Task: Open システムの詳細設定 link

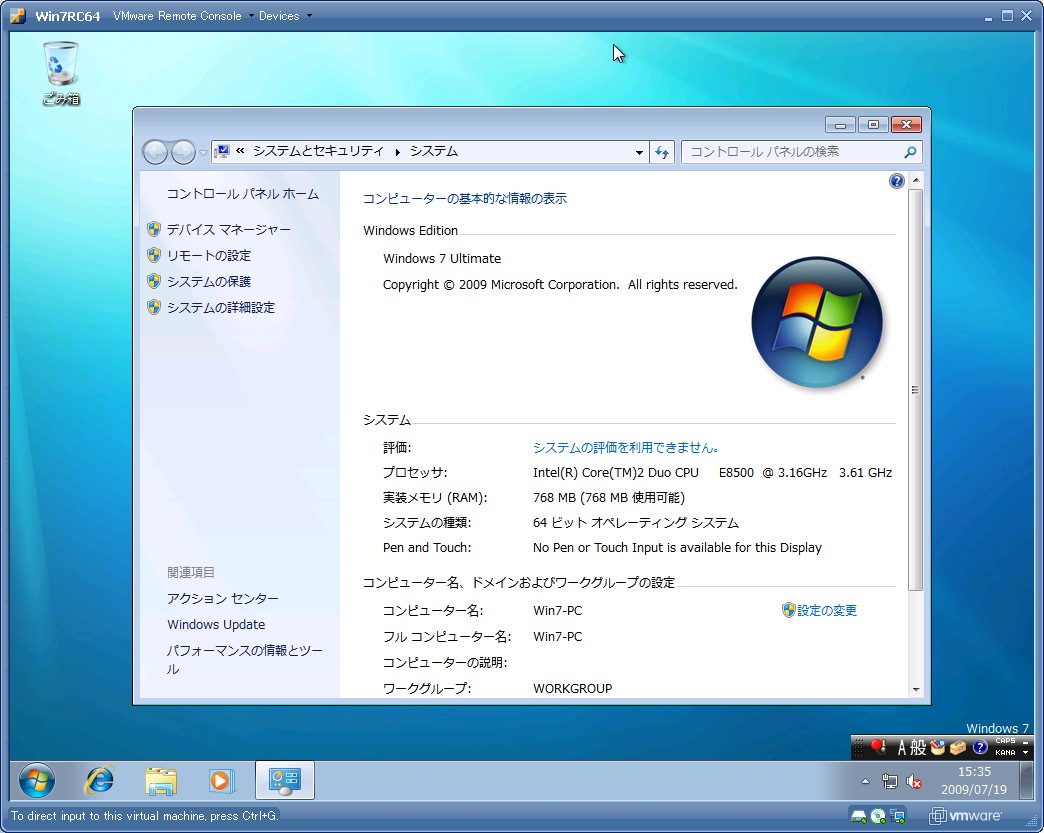Action: pyautogui.click(x=220, y=308)
